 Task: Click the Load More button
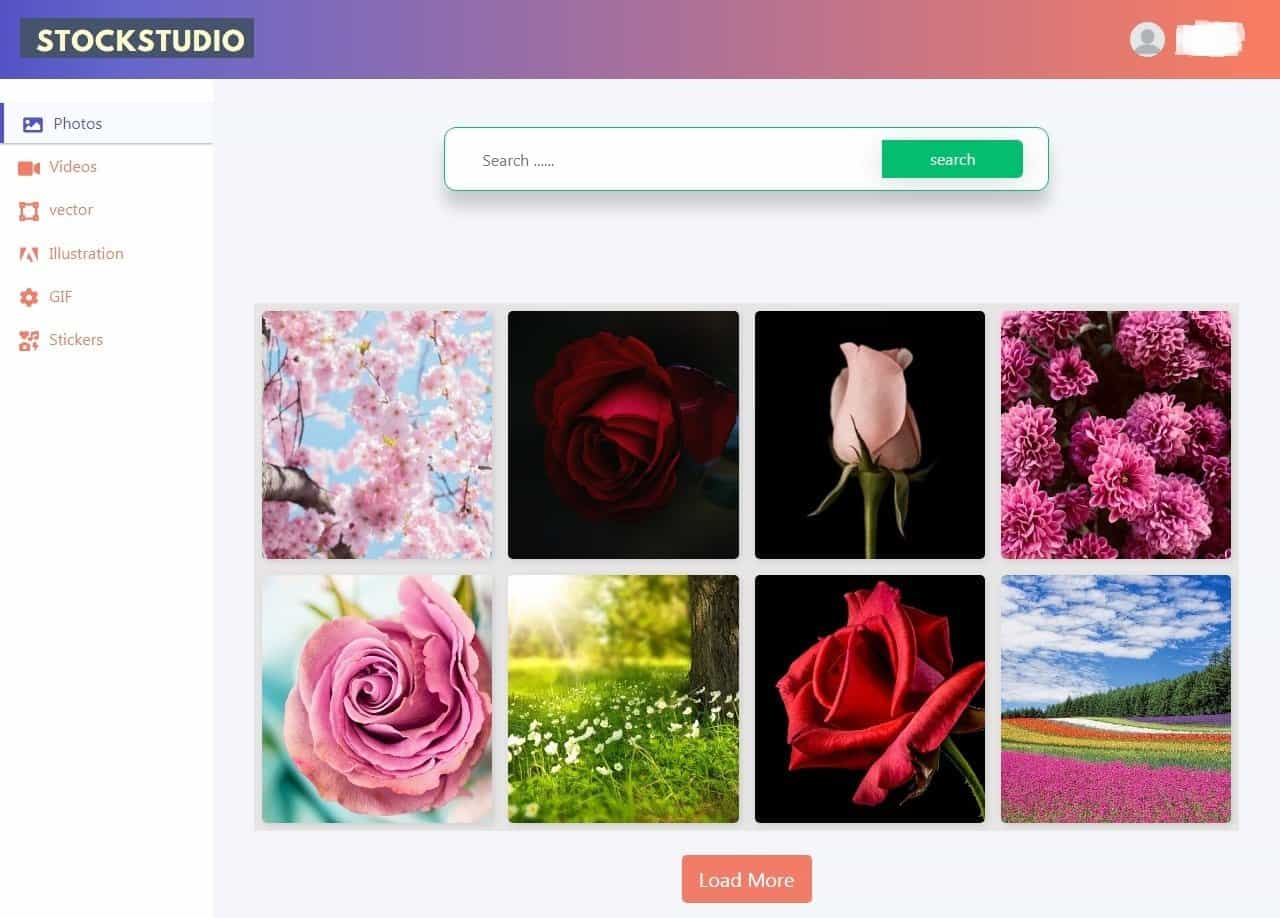click(746, 879)
